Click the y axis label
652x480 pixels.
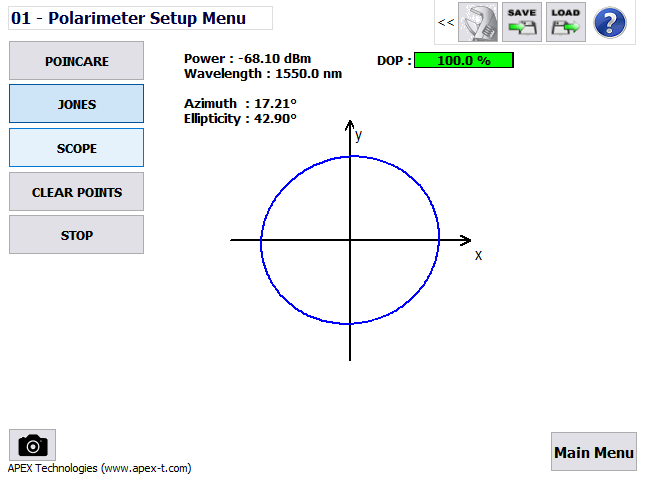point(358,135)
